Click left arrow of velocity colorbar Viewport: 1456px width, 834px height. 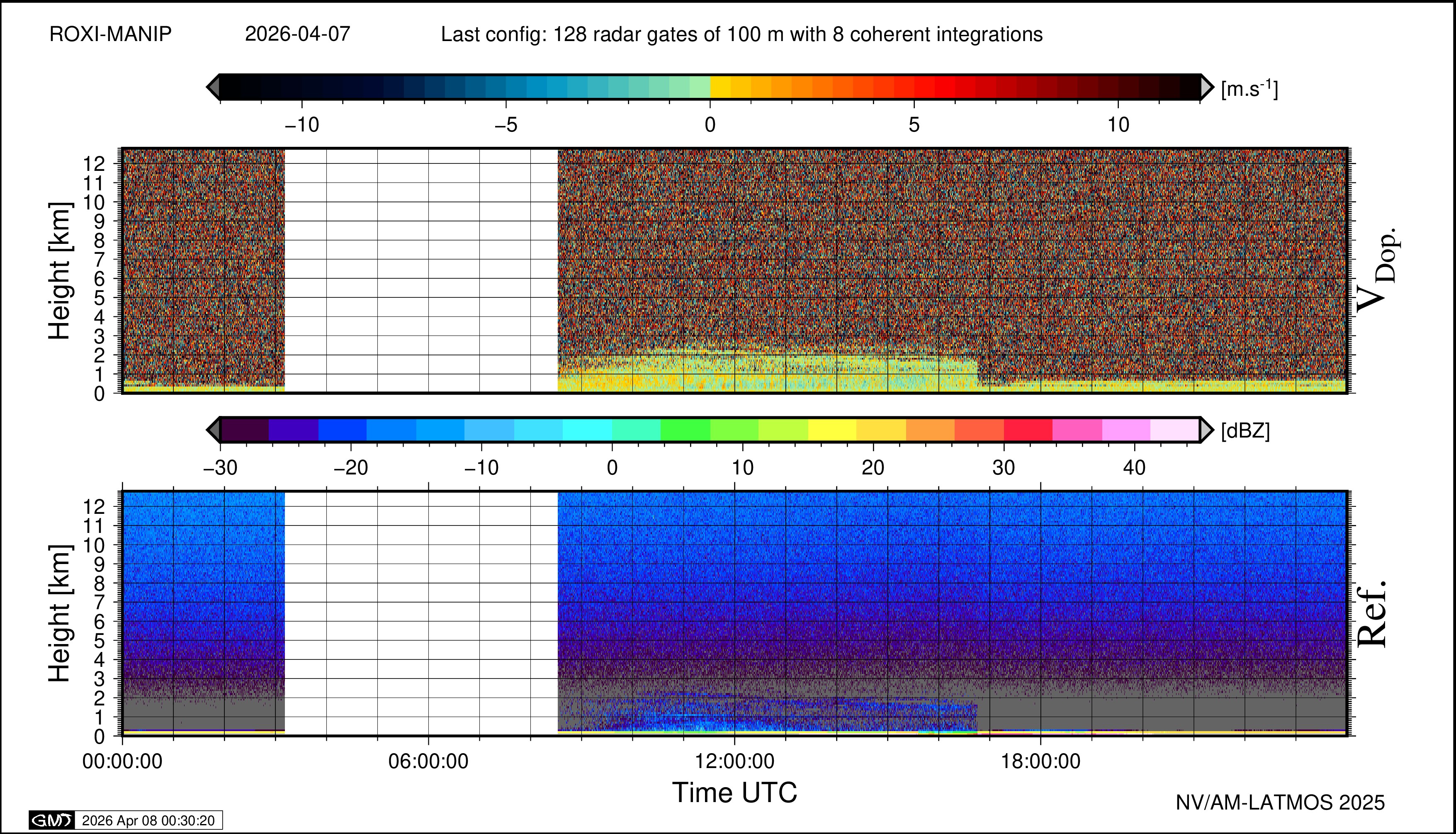click(213, 87)
